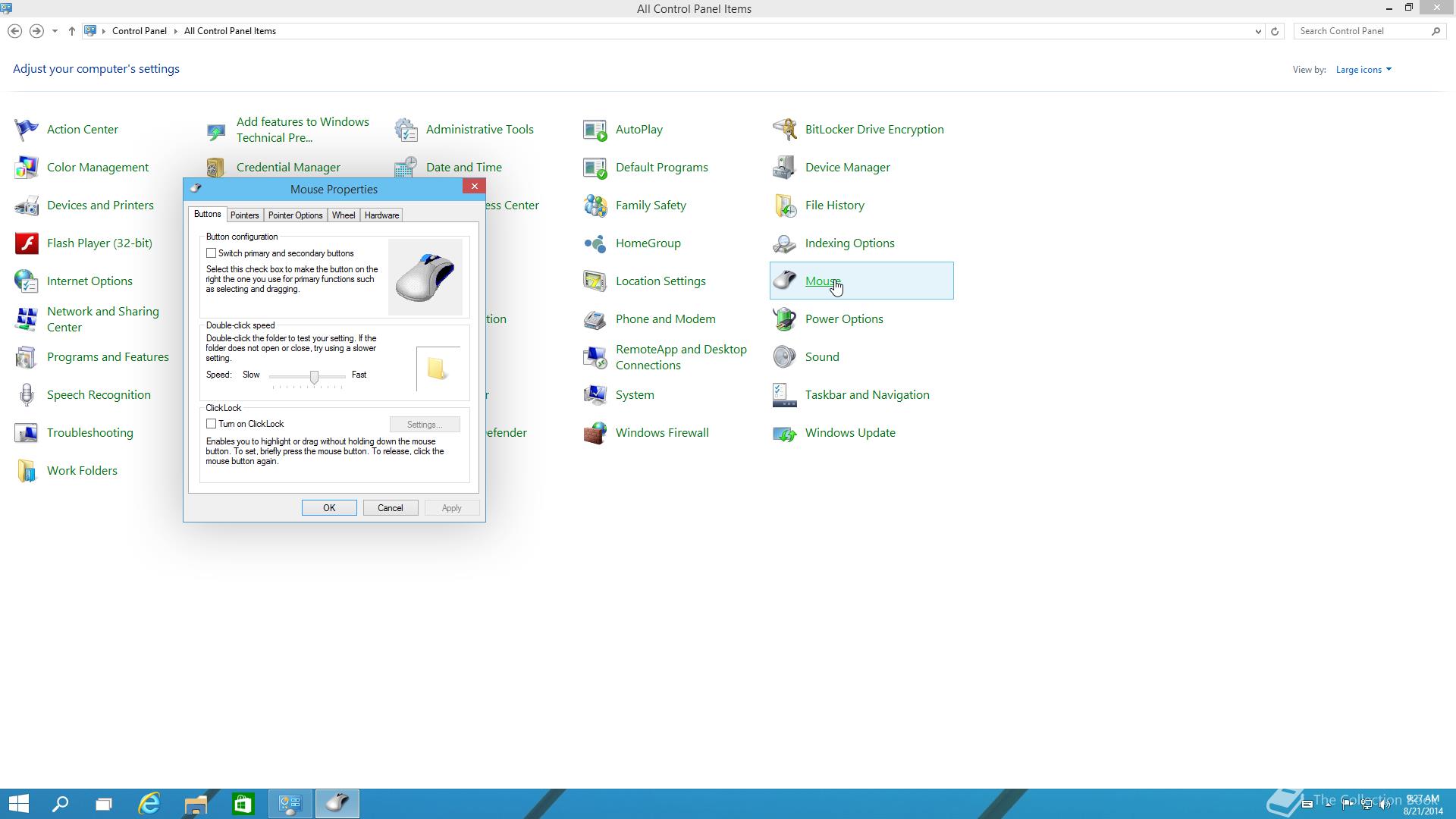The image size is (1456, 819).
Task: Open the Sound speaker icon
Action: coord(785,357)
